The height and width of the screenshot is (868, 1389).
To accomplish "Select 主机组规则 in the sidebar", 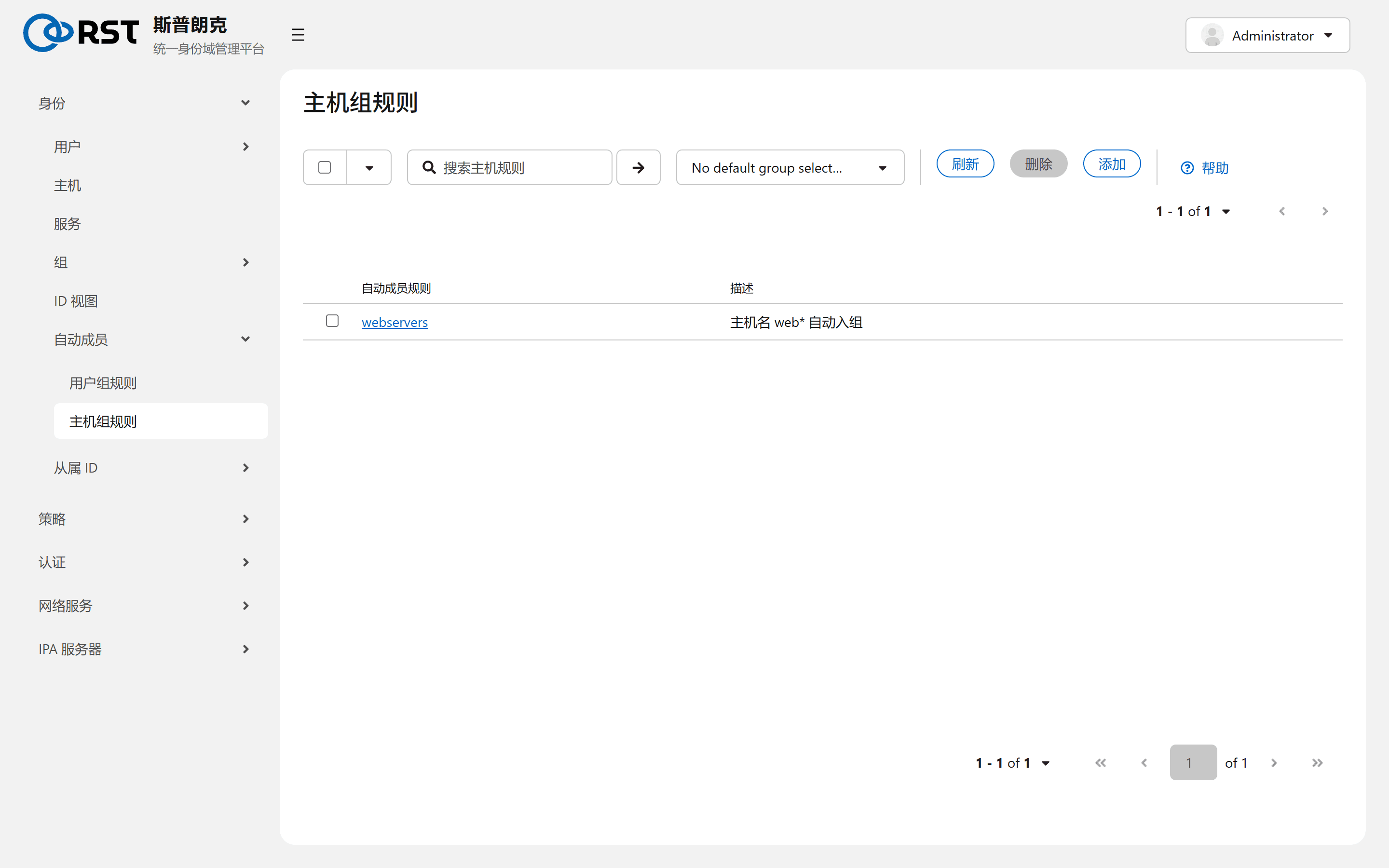I will pos(161,421).
